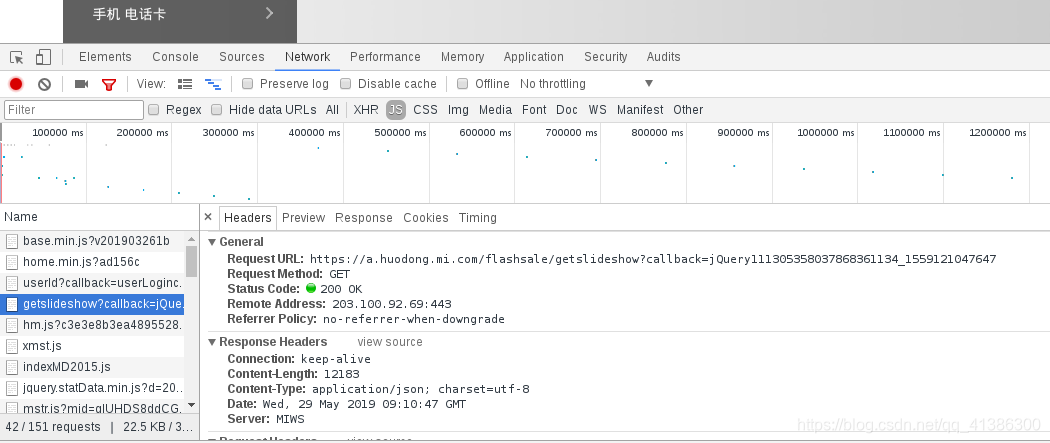Click into the Filter text field
Screen dimensions: 1050x443
[74, 110]
